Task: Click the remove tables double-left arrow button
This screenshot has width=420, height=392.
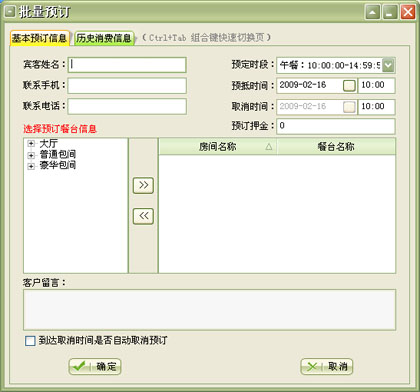Action: coord(143,216)
